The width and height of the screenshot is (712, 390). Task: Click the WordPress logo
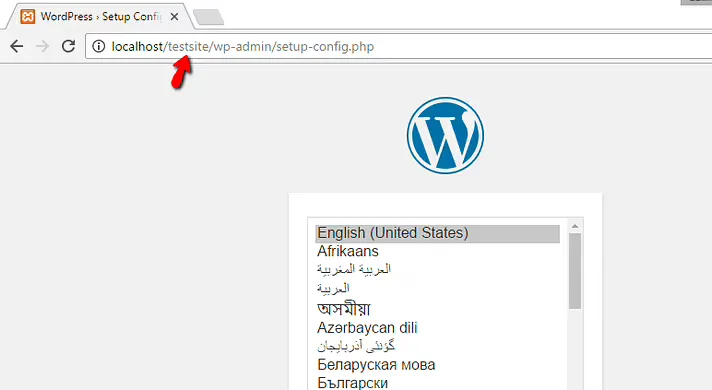445,135
